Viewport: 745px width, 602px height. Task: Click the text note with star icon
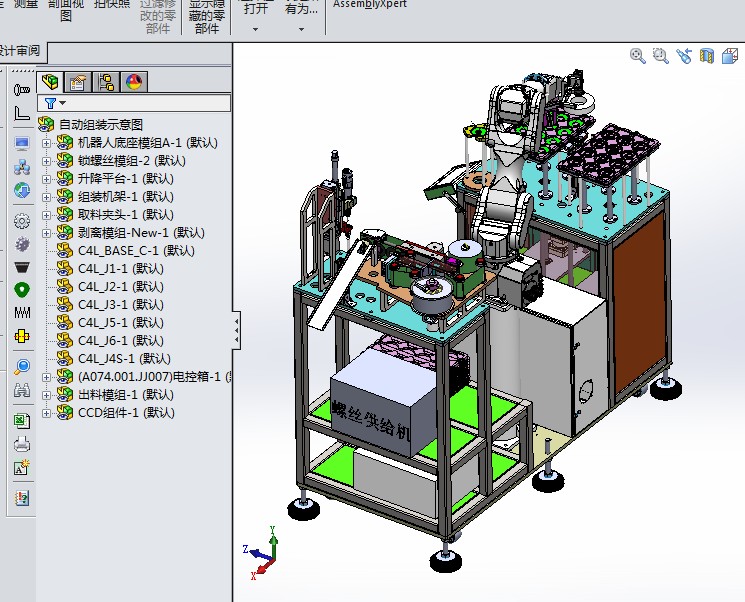pos(22,468)
